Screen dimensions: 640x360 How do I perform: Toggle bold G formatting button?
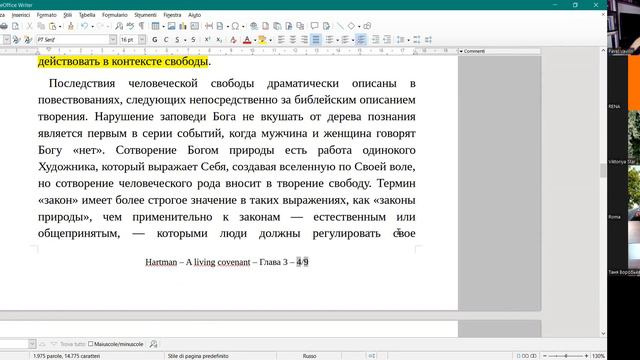click(154, 40)
